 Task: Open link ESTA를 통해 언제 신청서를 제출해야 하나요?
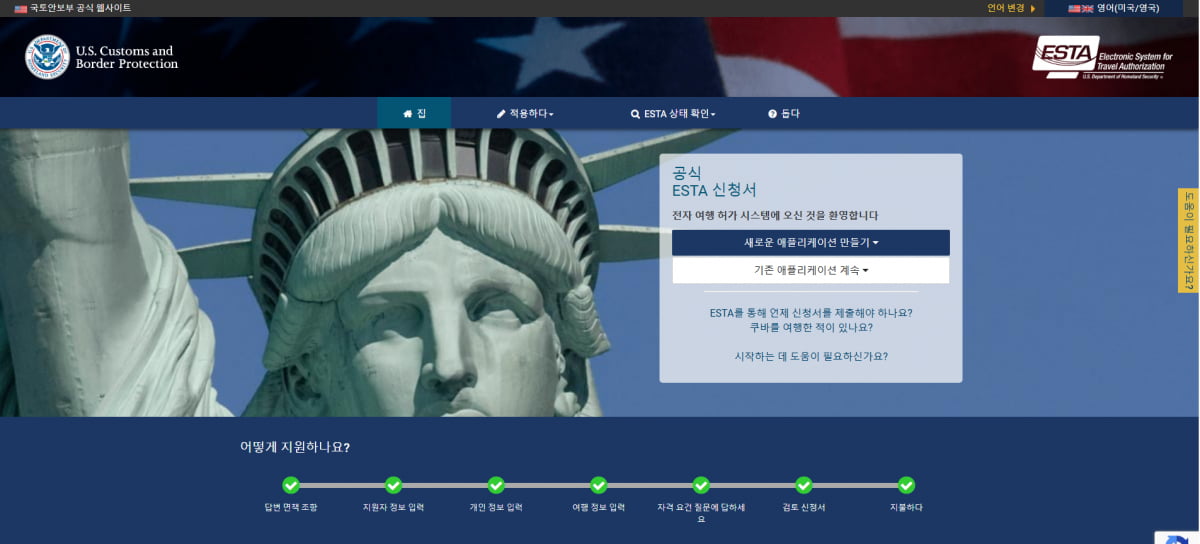811,313
